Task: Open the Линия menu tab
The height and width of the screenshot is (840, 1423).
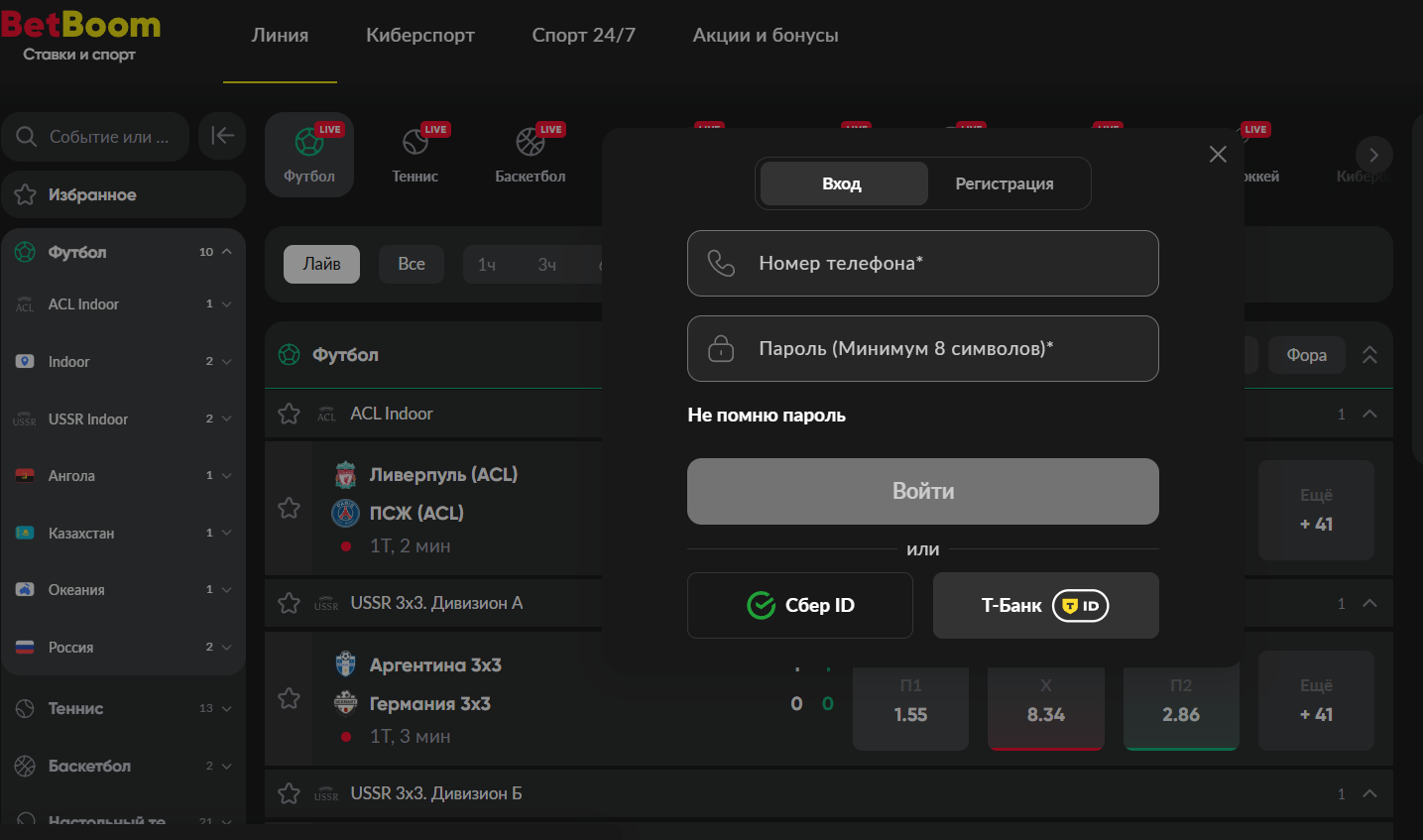Action: pos(280,36)
